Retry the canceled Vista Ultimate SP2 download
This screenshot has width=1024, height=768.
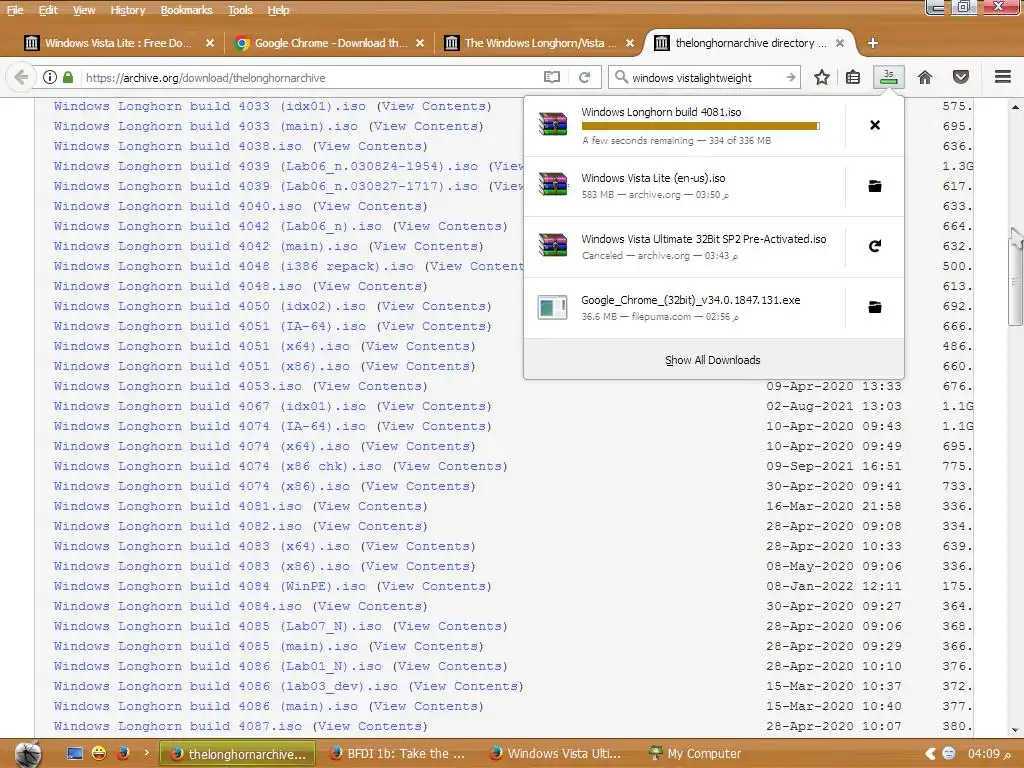[x=874, y=246]
